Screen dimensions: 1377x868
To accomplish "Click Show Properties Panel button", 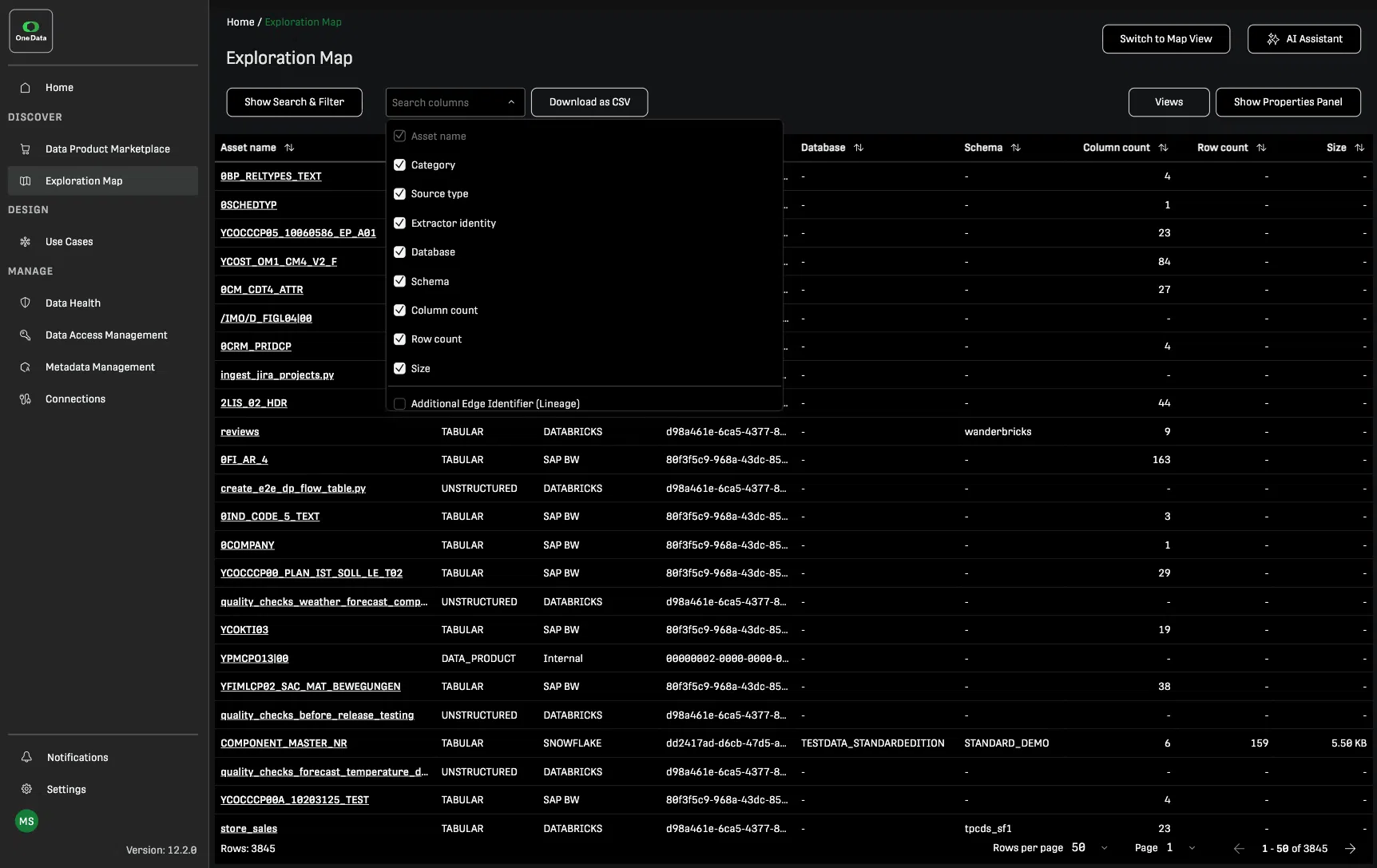I will (1288, 102).
